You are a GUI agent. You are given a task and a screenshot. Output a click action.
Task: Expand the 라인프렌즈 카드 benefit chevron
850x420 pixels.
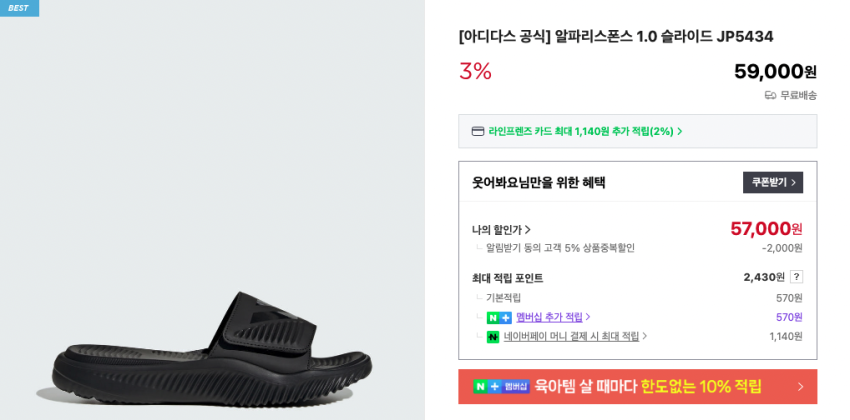pyautogui.click(x=680, y=131)
